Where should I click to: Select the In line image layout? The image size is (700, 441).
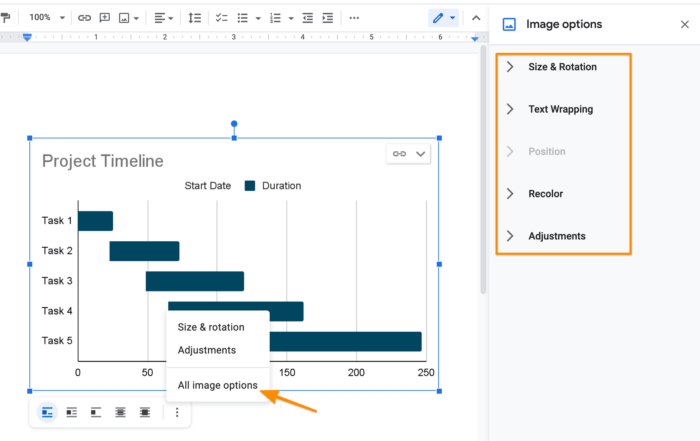(47, 412)
